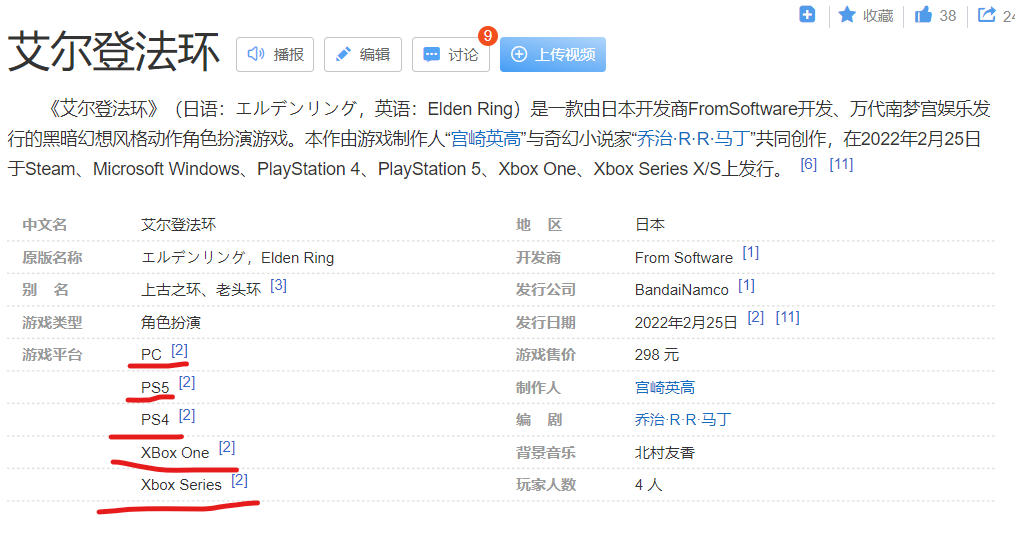The height and width of the screenshot is (541, 1015).
Task: Open 讨论 via its chat bubble icon
Action: [x=431, y=55]
